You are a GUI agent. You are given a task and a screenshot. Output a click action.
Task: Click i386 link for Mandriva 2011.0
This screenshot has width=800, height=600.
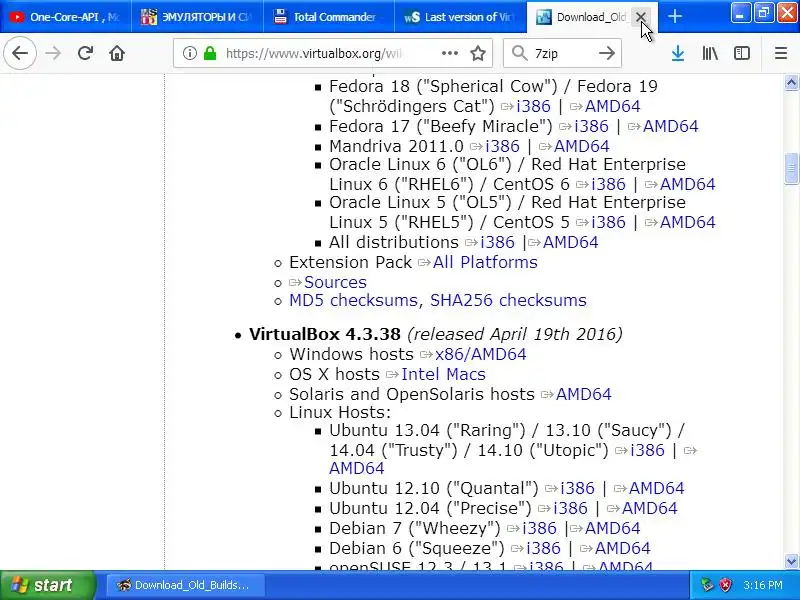(x=503, y=146)
